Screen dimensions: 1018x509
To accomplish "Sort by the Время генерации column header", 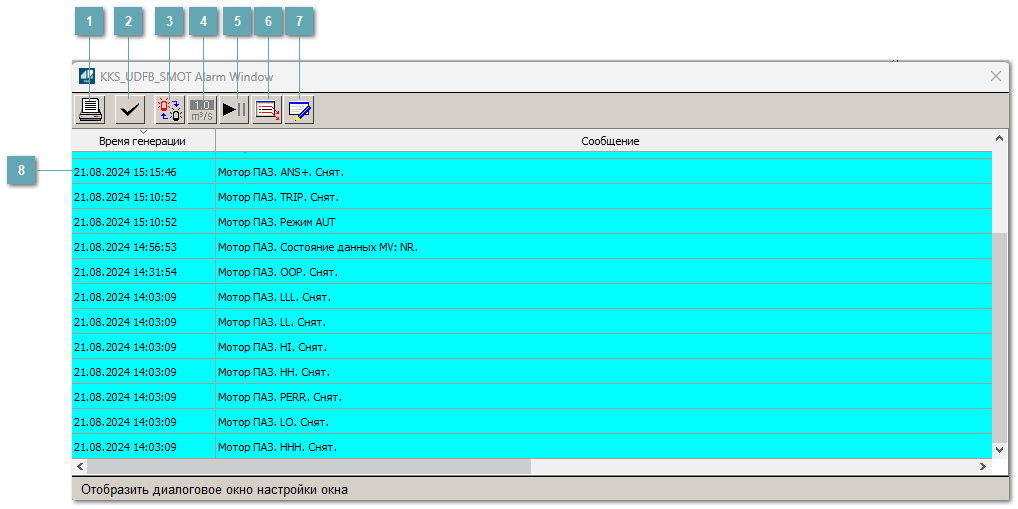I will pyautogui.click(x=142, y=142).
